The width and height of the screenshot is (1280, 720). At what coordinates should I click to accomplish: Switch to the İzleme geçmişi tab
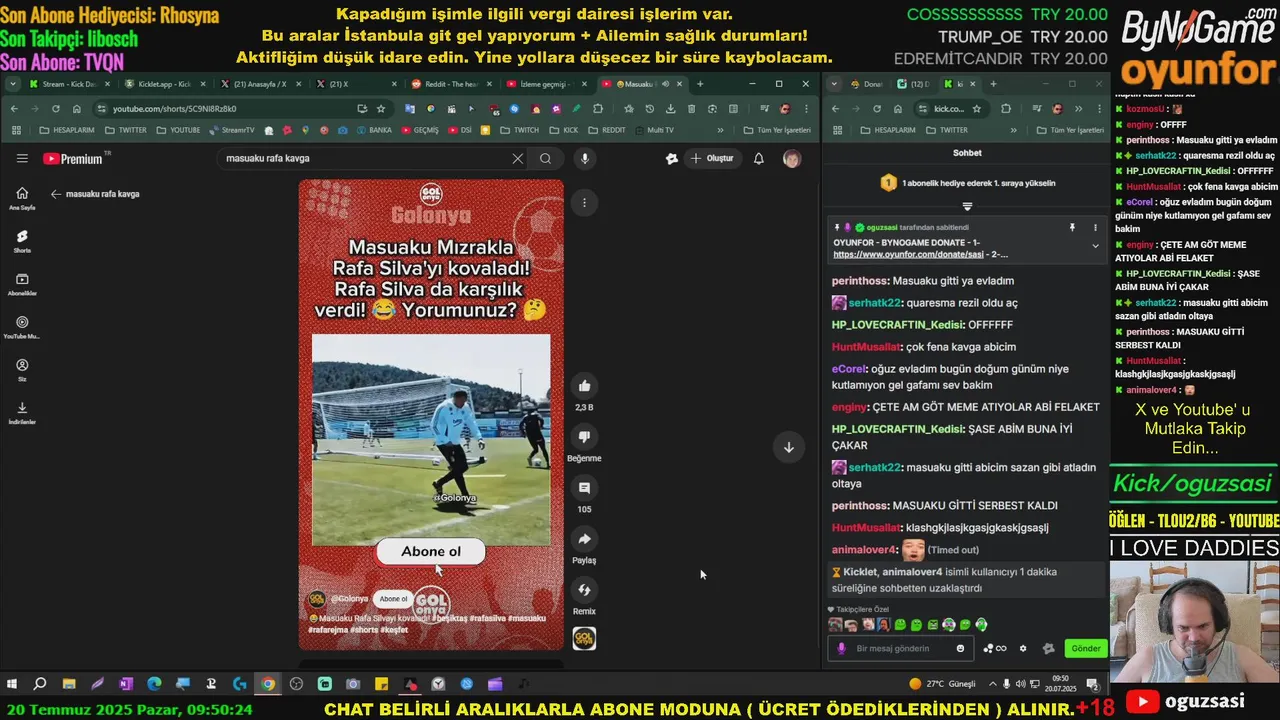(x=543, y=84)
